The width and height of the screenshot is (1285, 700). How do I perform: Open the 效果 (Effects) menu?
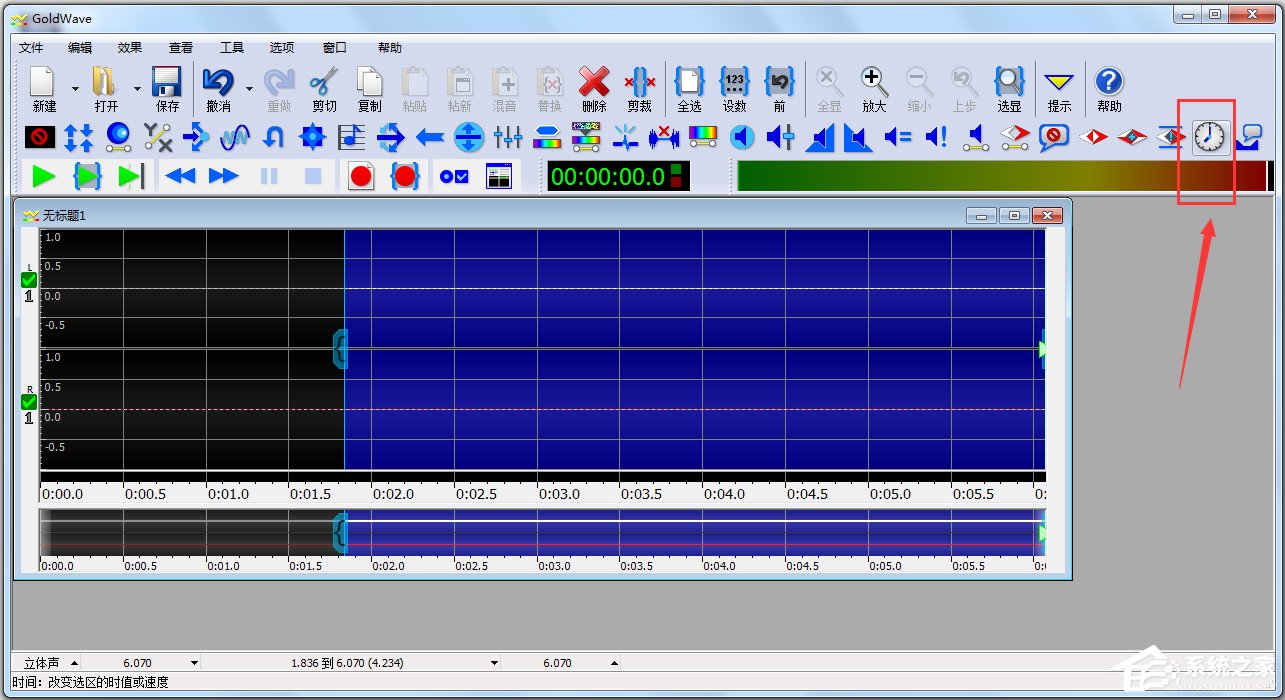130,47
